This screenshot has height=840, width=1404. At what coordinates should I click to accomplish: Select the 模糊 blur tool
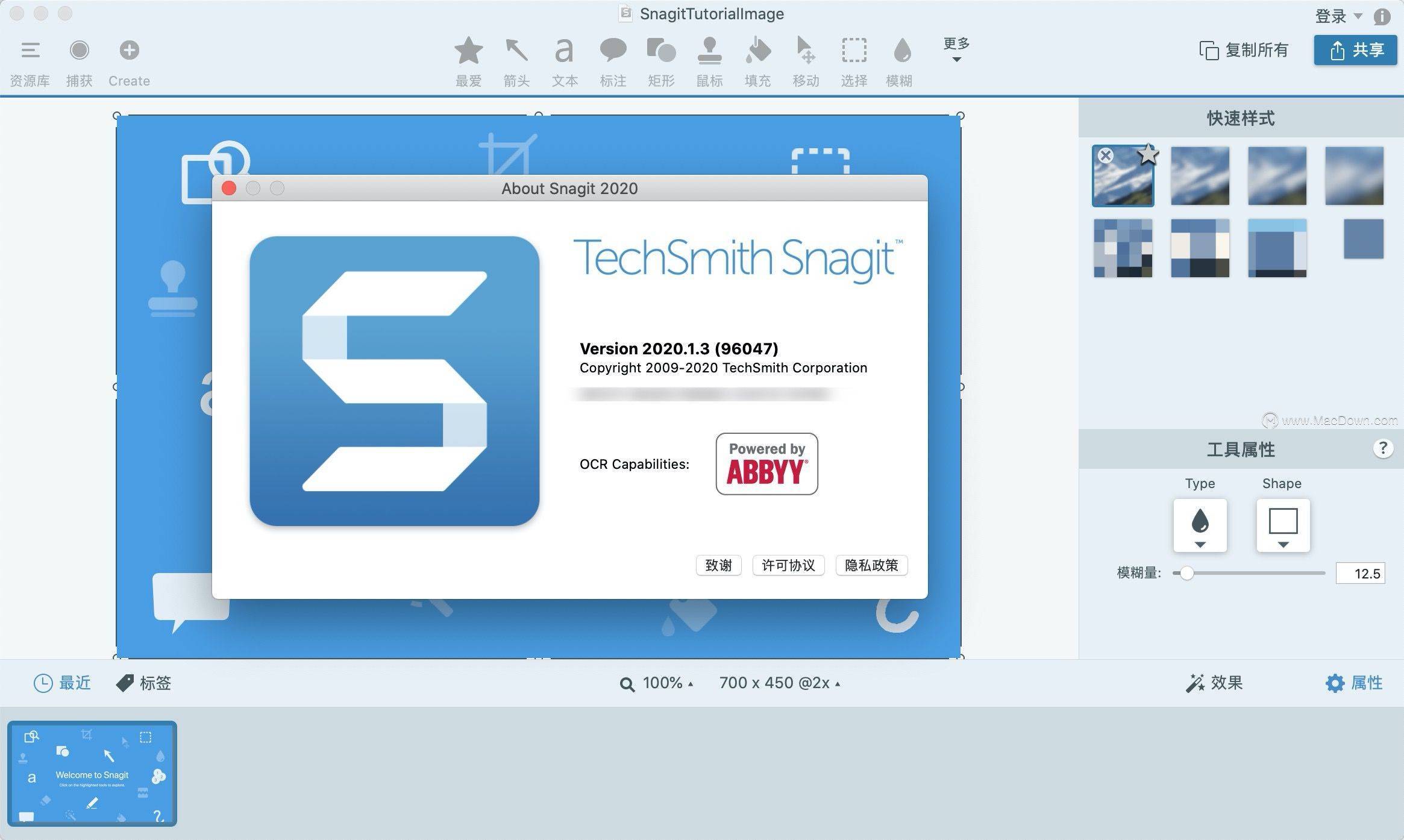[x=900, y=62]
